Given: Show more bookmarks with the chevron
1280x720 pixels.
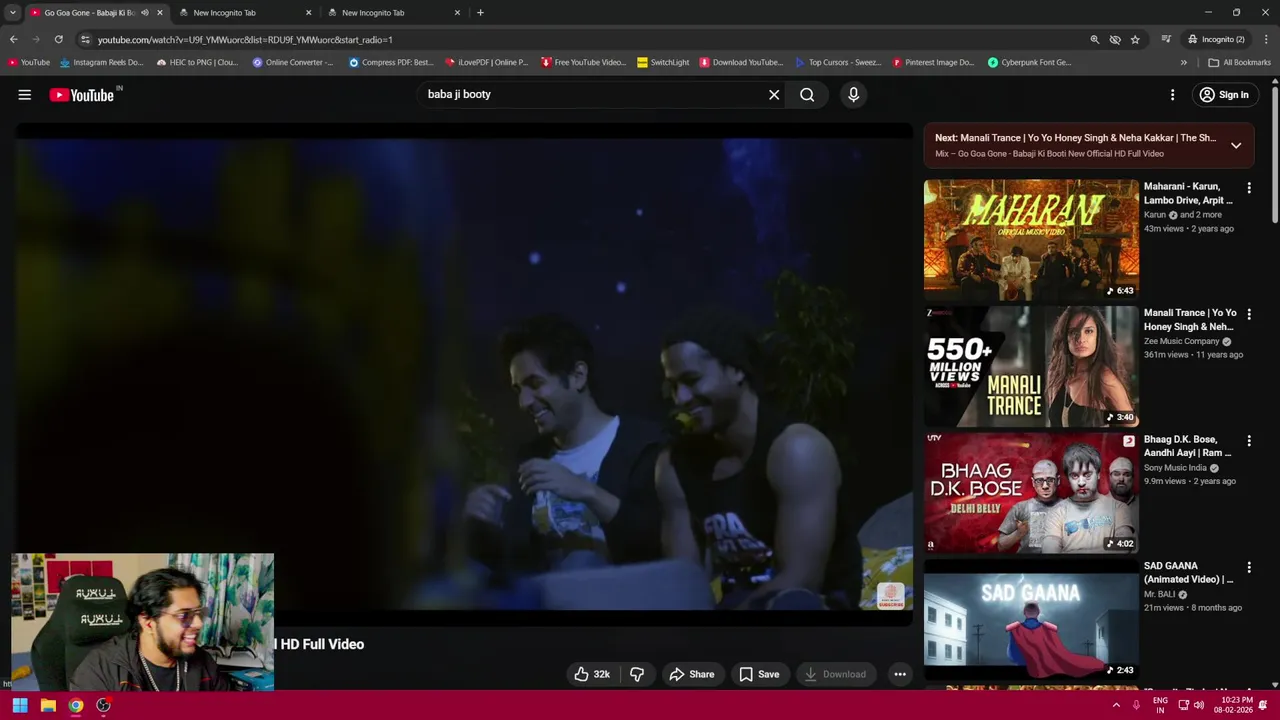Looking at the screenshot, I should pos(1184,62).
